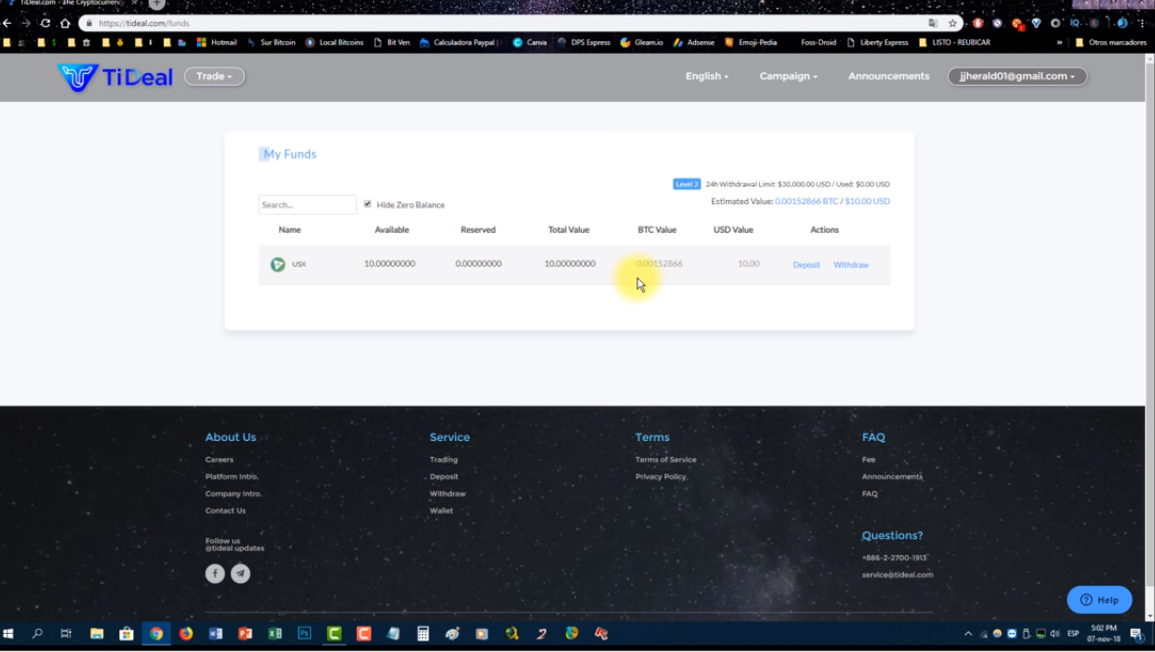Viewport: 1155px width, 652px height.
Task: Click the Level 2 badge
Action: (x=687, y=184)
